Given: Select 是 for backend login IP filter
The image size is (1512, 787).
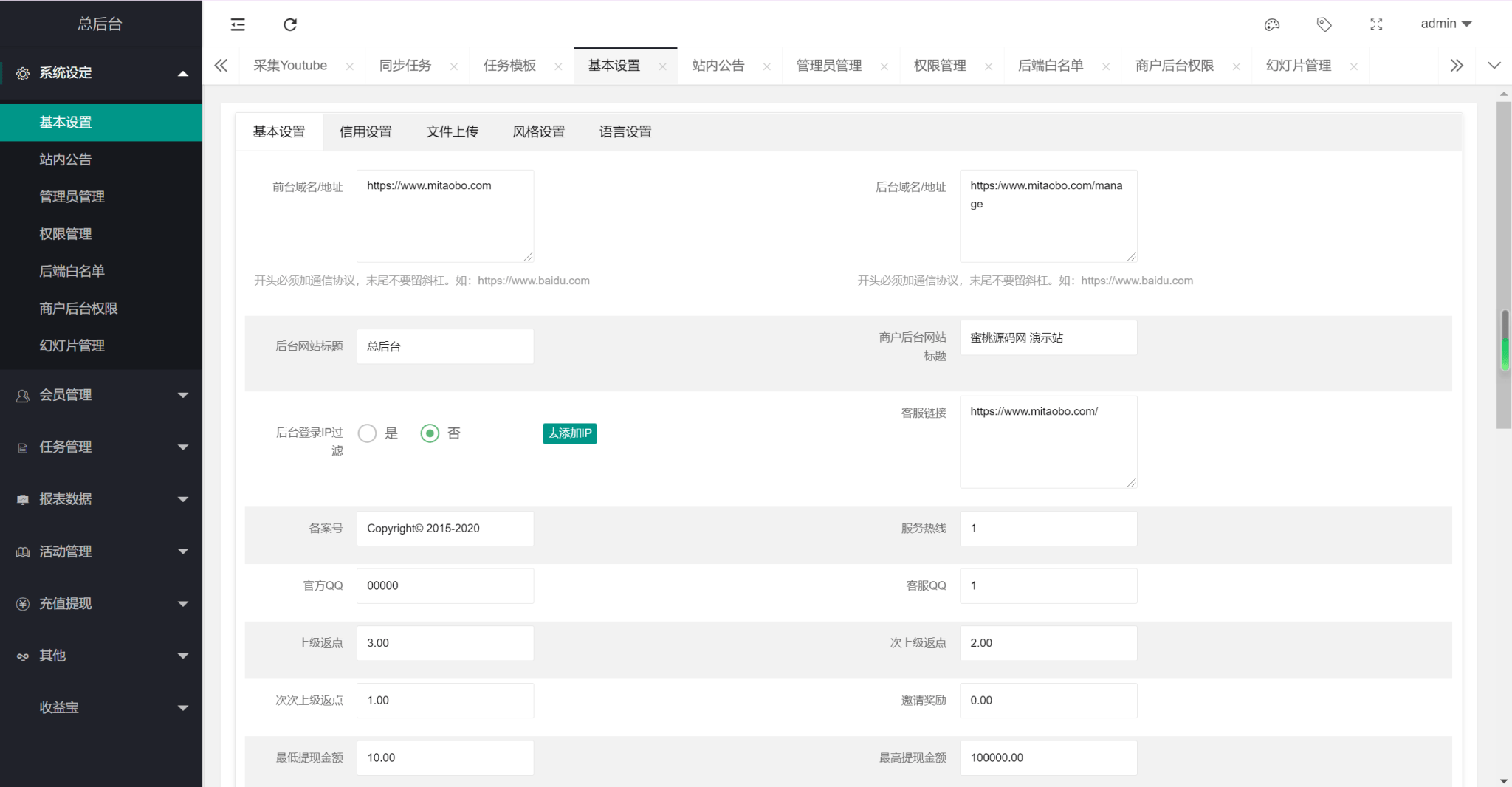Looking at the screenshot, I should pyautogui.click(x=368, y=433).
